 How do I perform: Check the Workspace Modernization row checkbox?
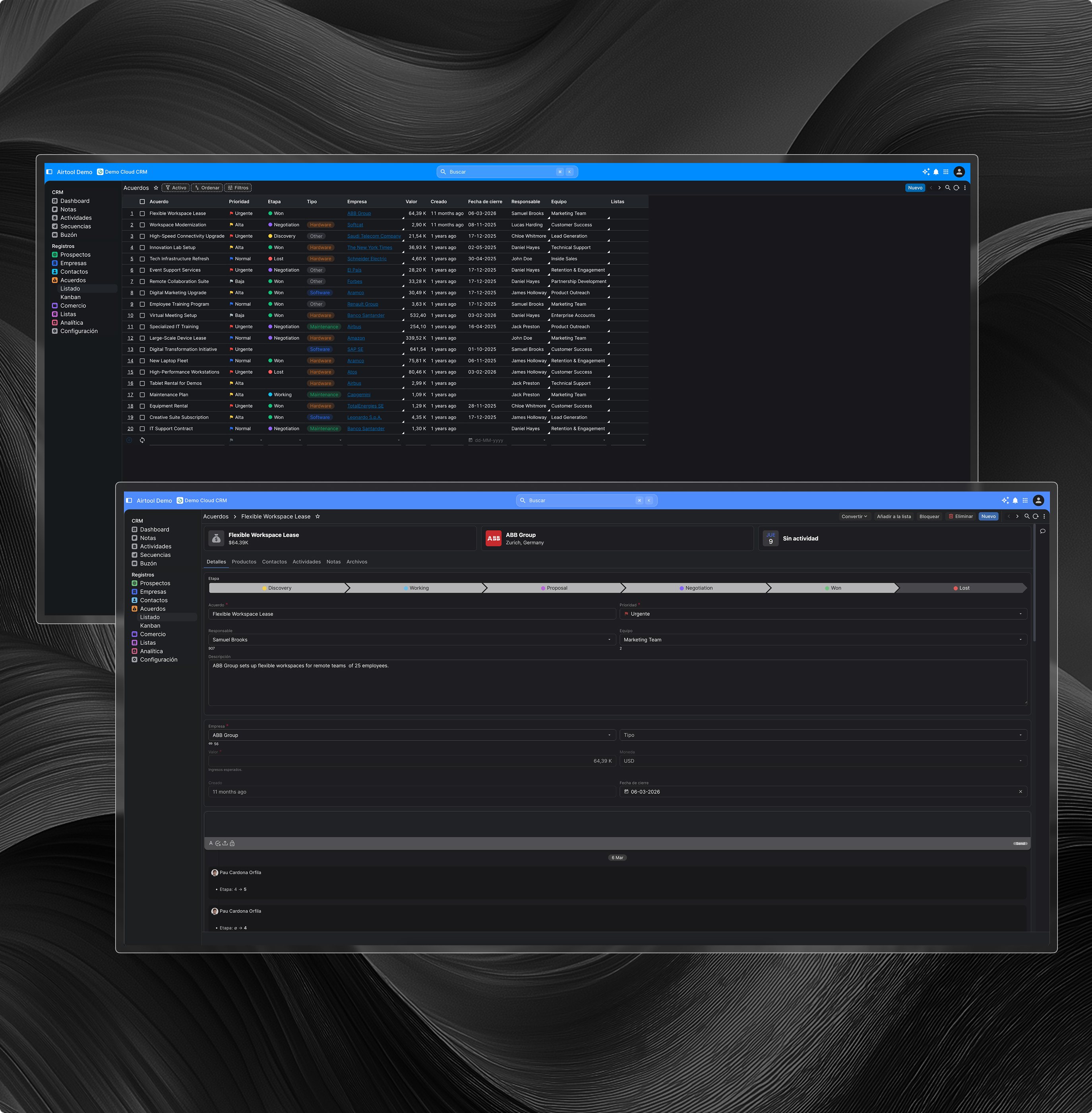(142, 225)
